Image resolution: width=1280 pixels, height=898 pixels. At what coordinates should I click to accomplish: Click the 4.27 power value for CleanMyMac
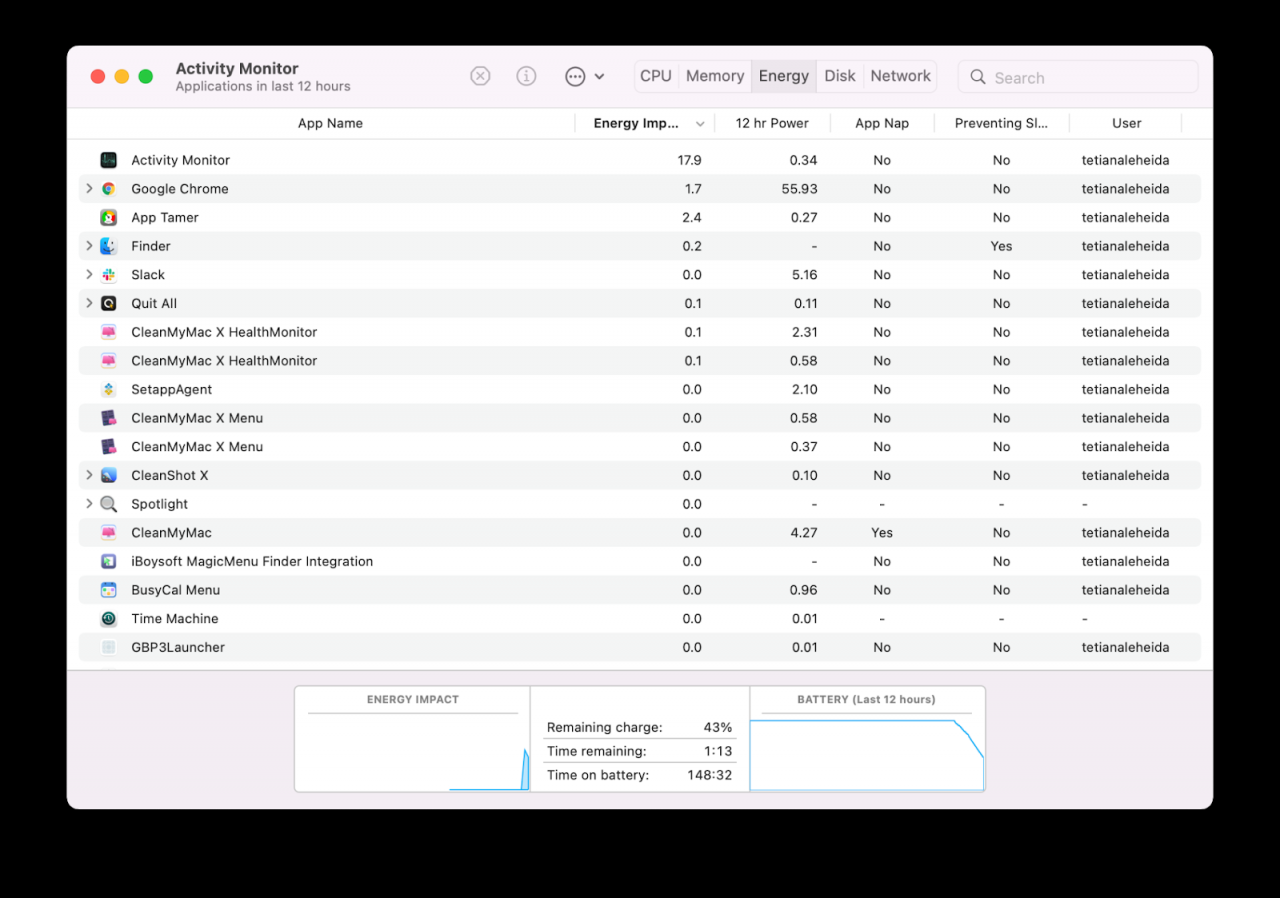[805, 533]
